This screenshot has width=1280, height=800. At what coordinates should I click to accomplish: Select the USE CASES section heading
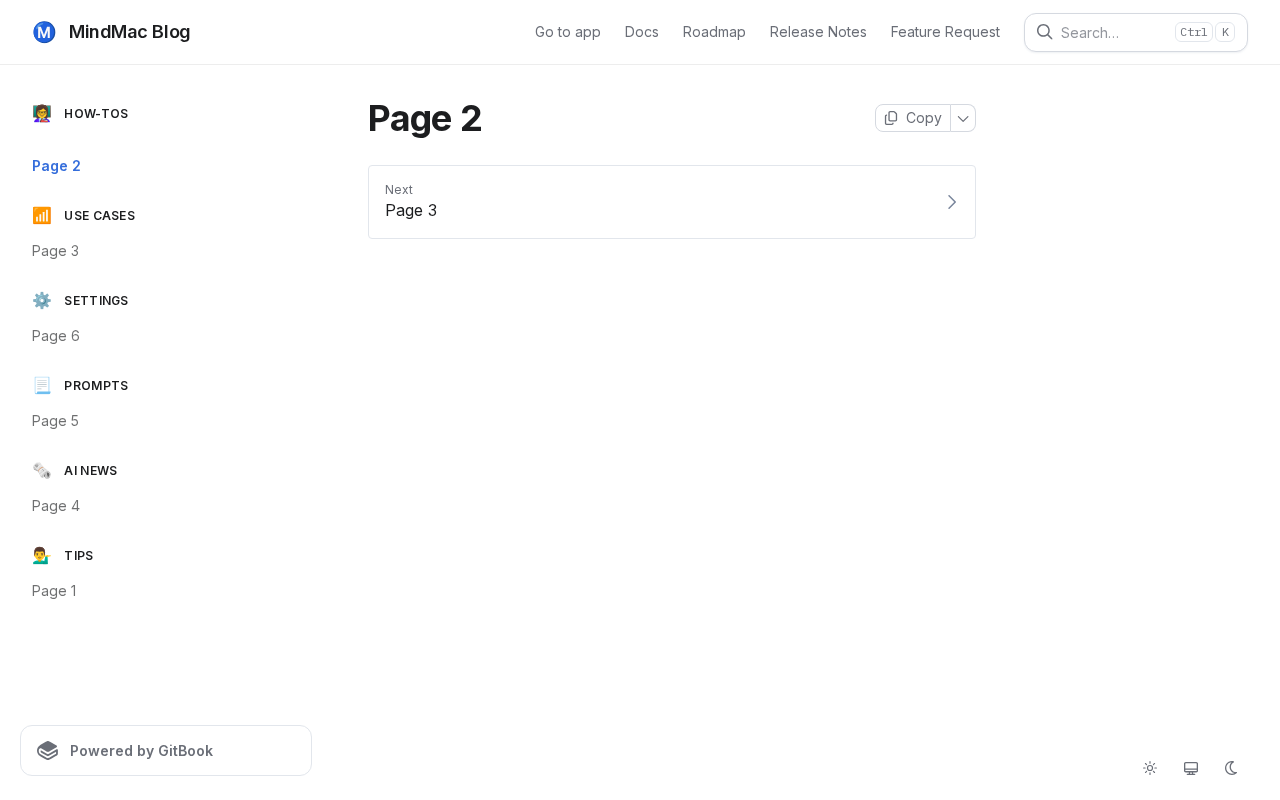pyautogui.click(x=99, y=216)
